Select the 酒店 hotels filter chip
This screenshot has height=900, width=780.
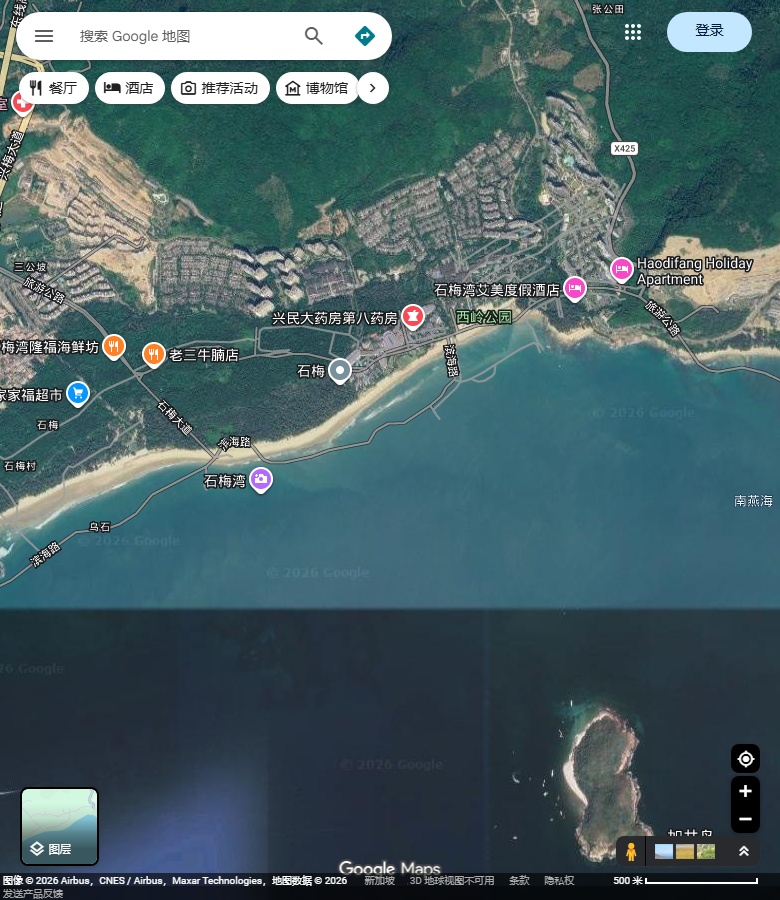pyautogui.click(x=130, y=88)
